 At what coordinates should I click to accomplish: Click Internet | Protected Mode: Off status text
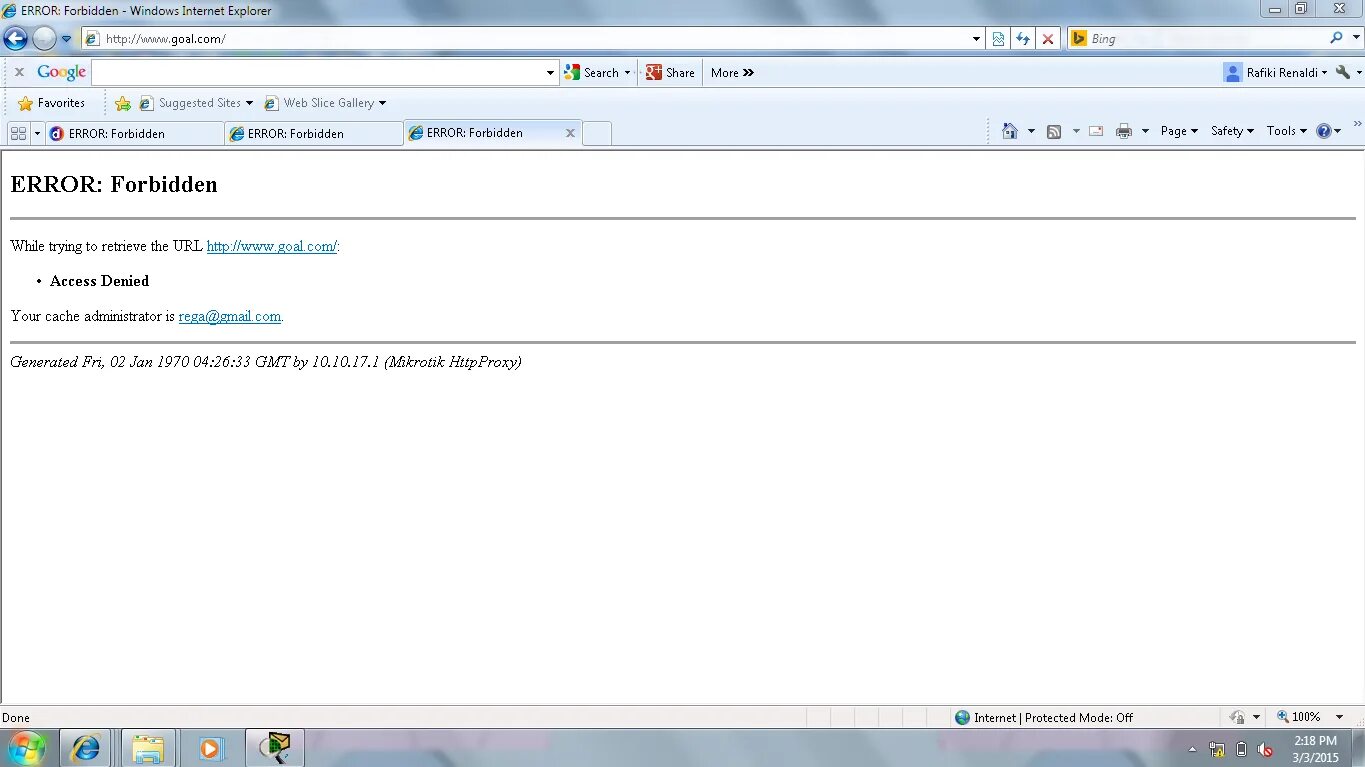[x=1054, y=717]
